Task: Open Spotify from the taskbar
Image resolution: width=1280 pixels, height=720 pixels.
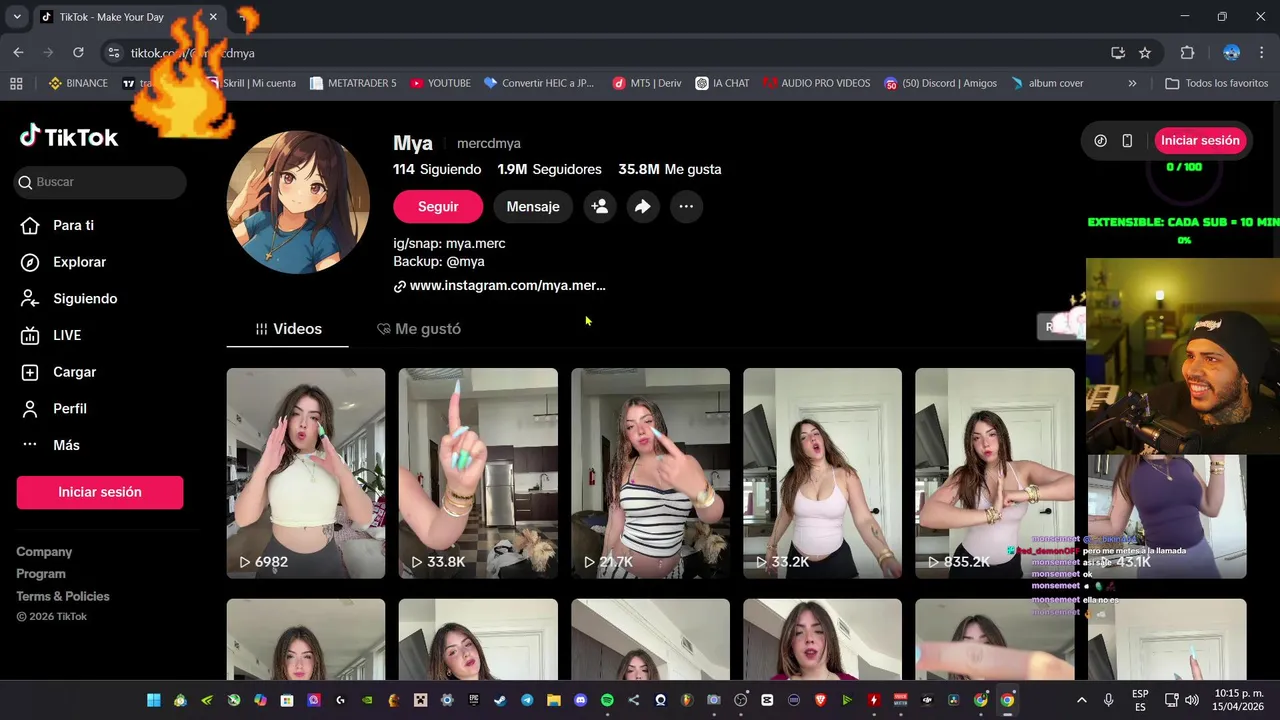Action: click(607, 700)
